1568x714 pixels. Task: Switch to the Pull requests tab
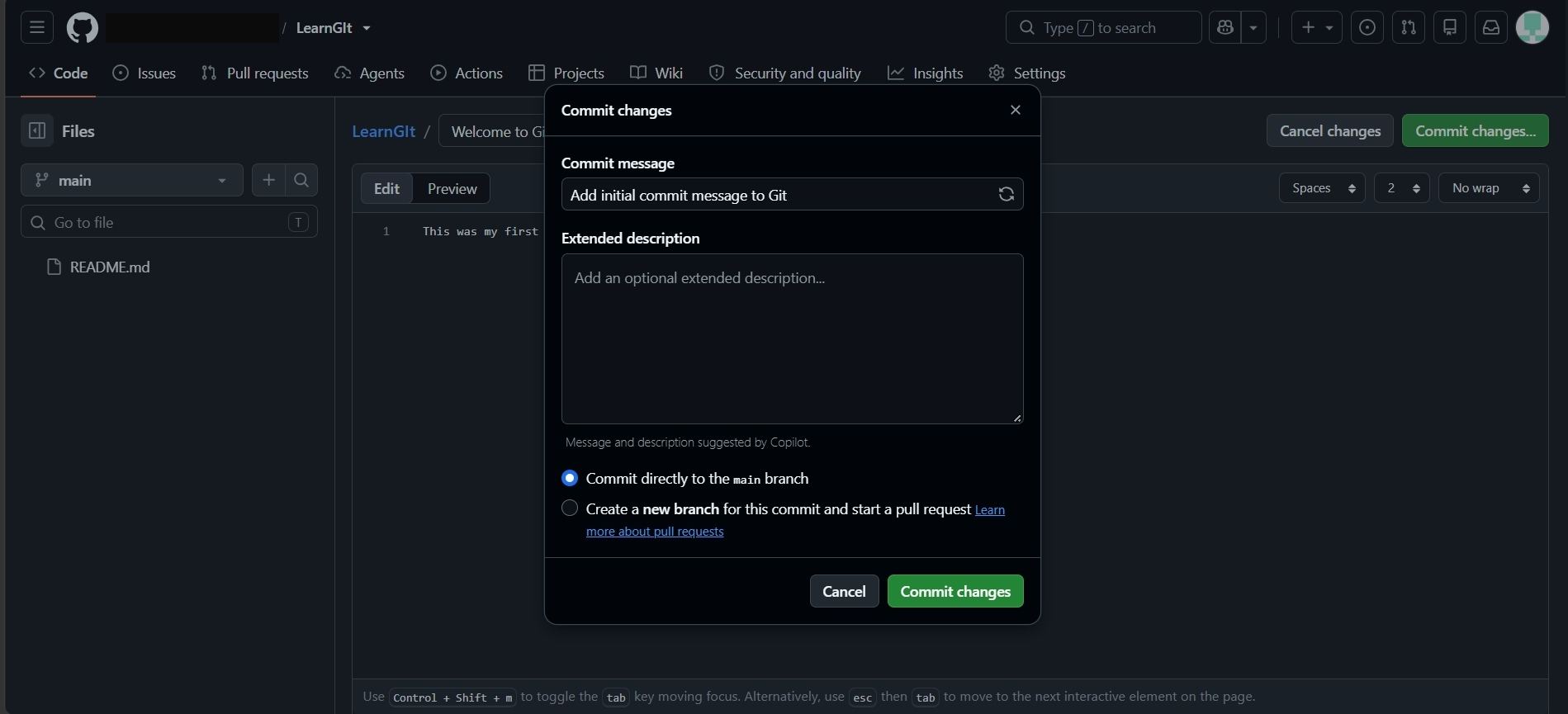tap(255, 73)
